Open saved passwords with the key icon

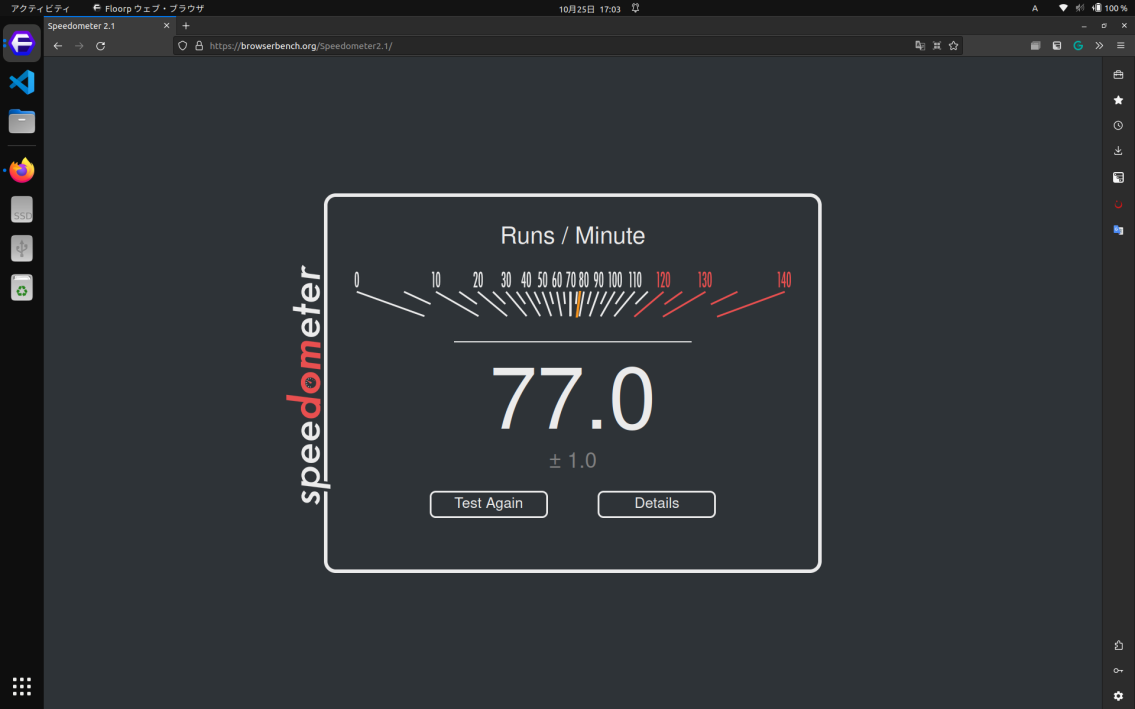pos(1118,670)
